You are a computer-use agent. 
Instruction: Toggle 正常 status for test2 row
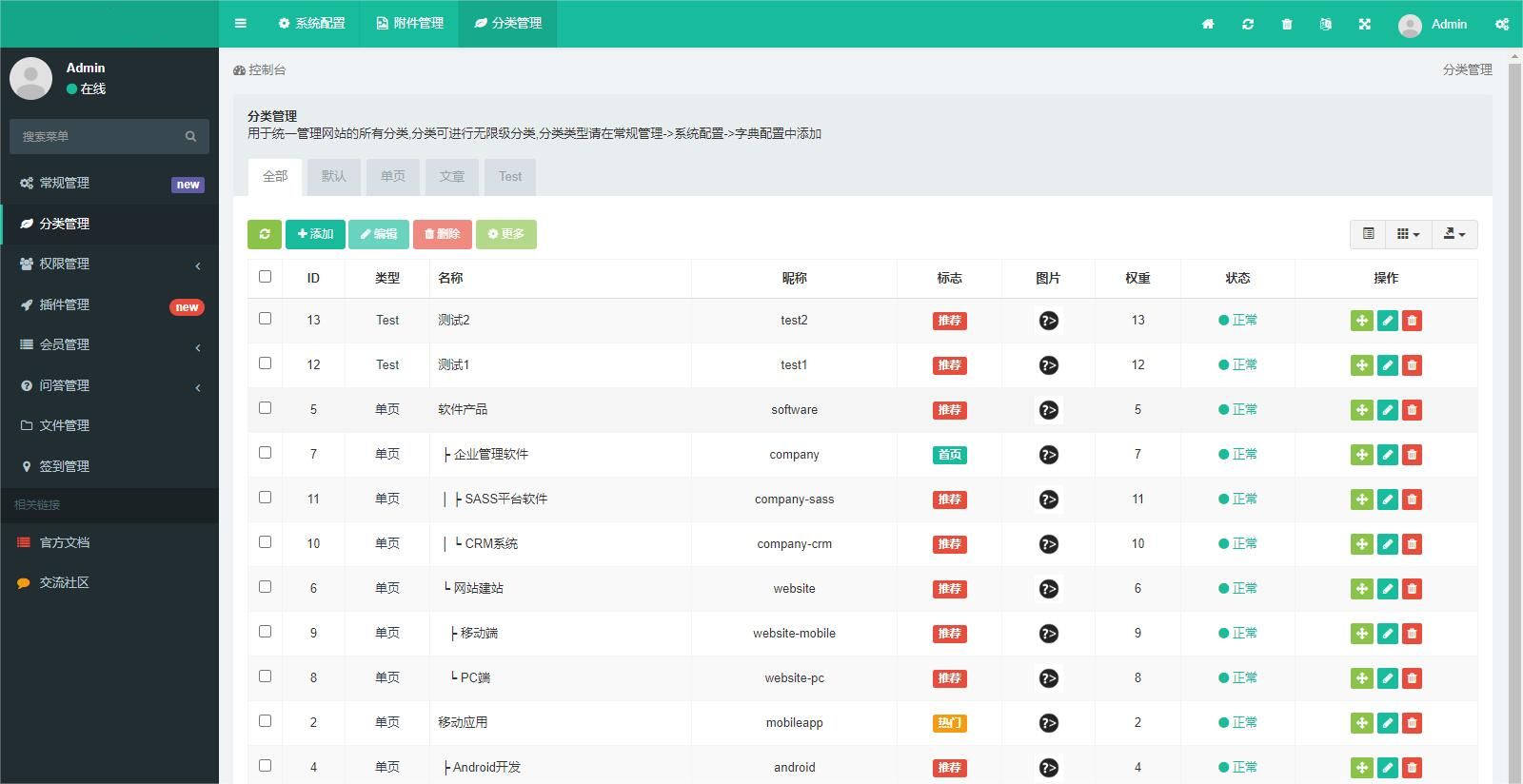coord(1238,321)
